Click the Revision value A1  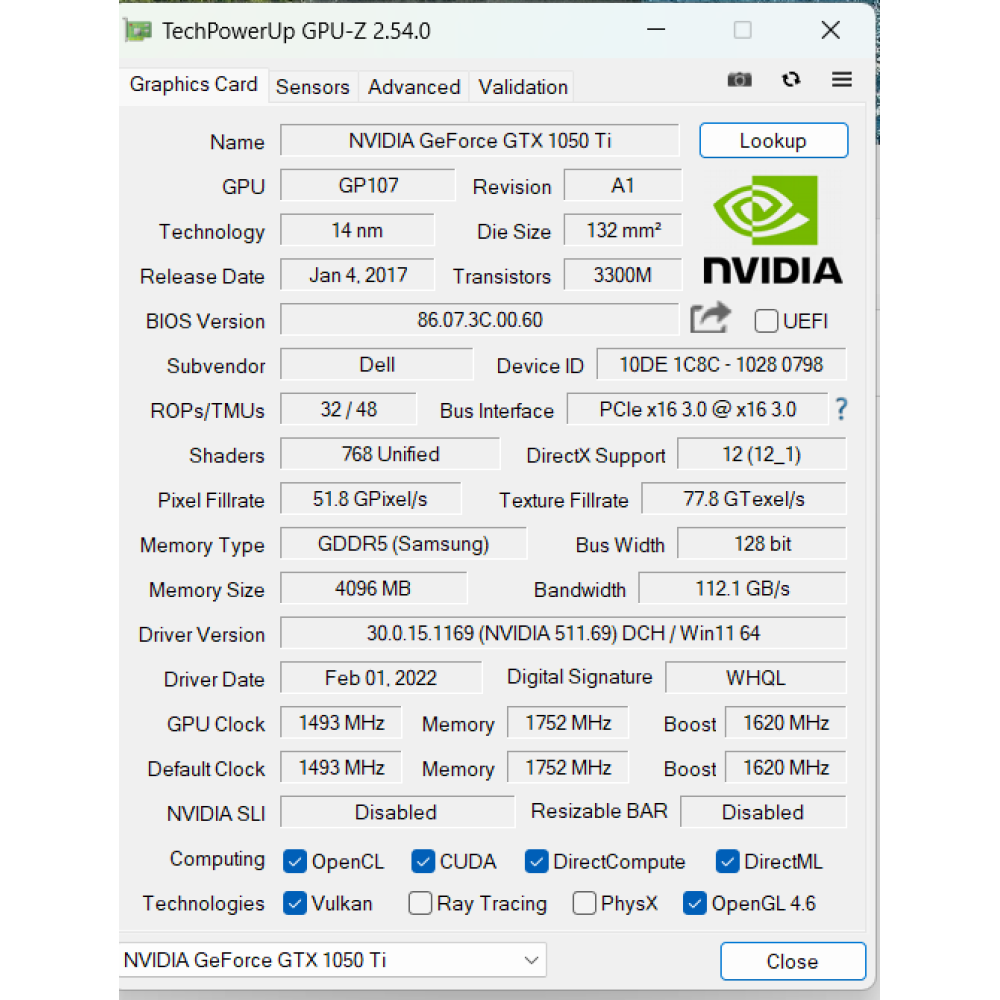point(622,186)
